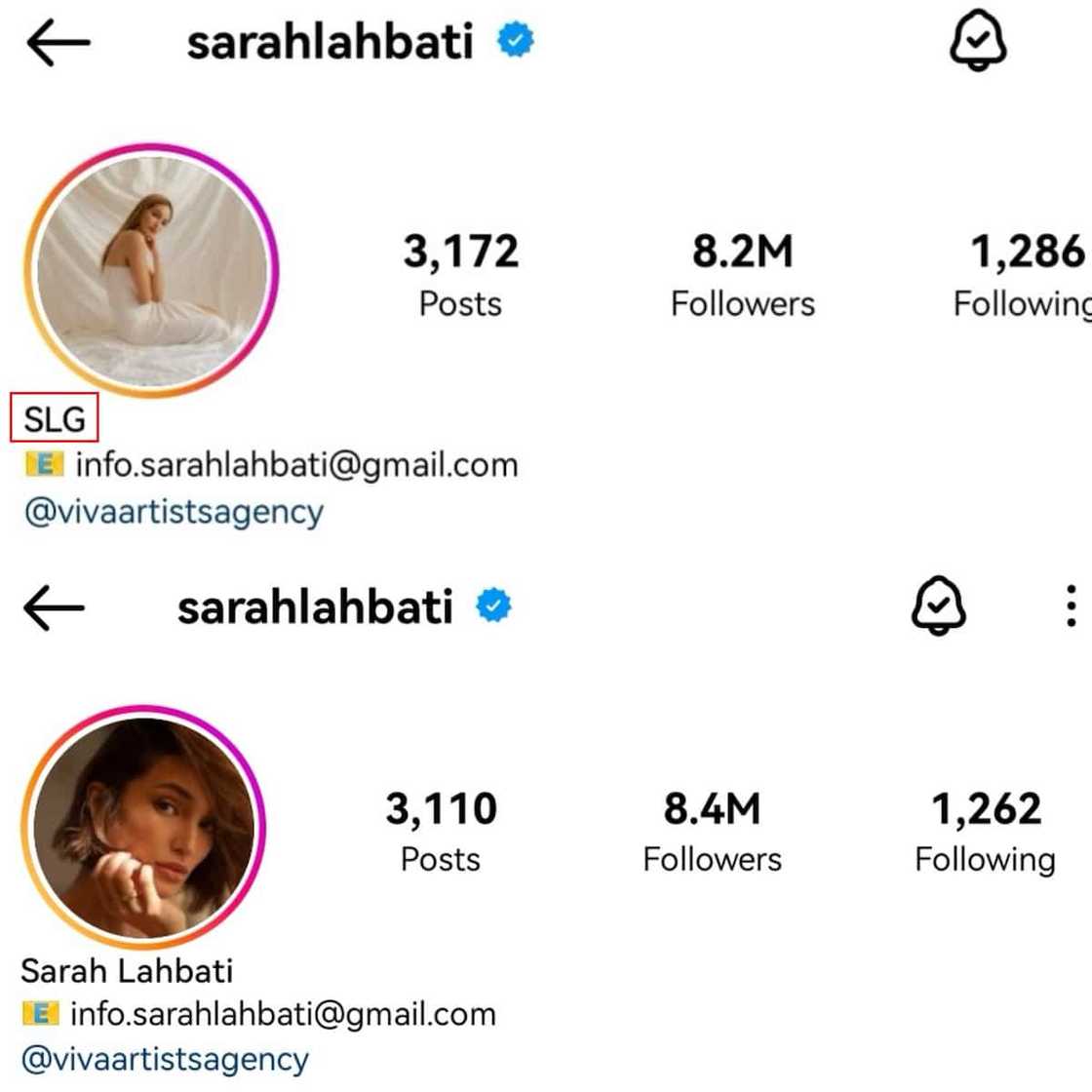Toggle the notification bell in bottom profile
Image resolution: width=1092 pixels, height=1092 pixels.
938,605
